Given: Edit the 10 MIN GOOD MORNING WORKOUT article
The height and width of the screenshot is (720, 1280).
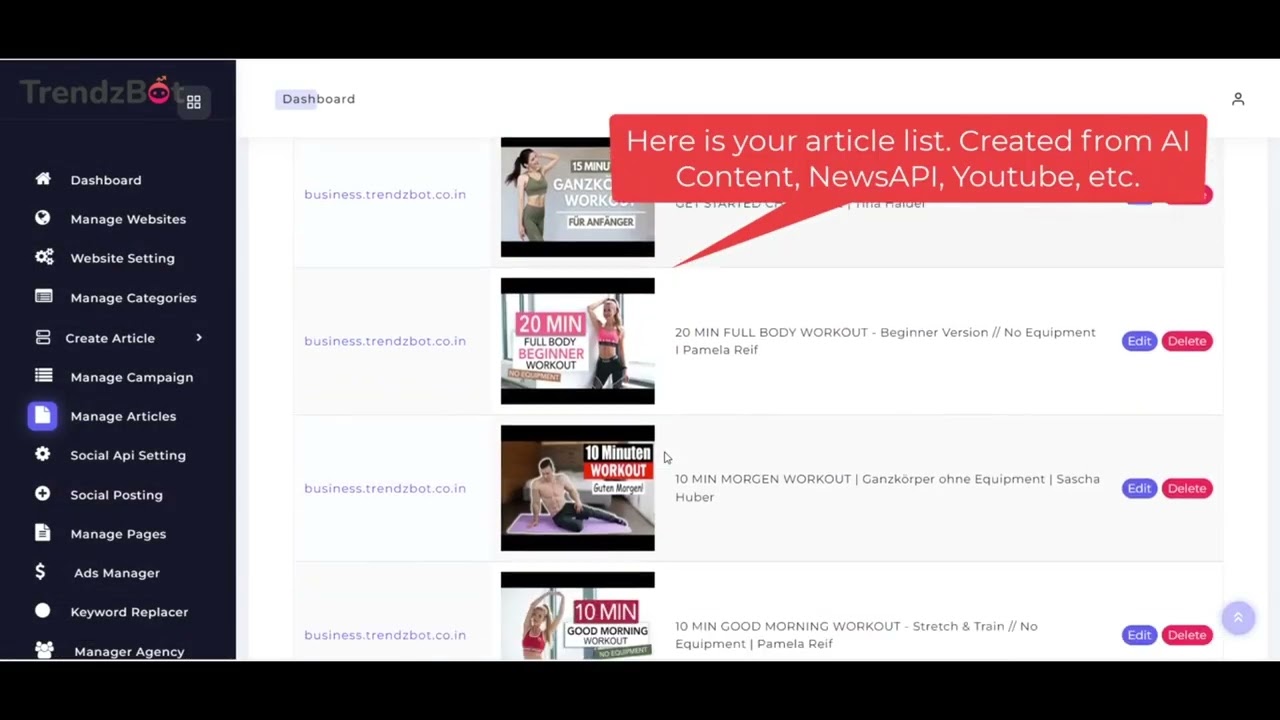Looking at the screenshot, I should 1139,635.
